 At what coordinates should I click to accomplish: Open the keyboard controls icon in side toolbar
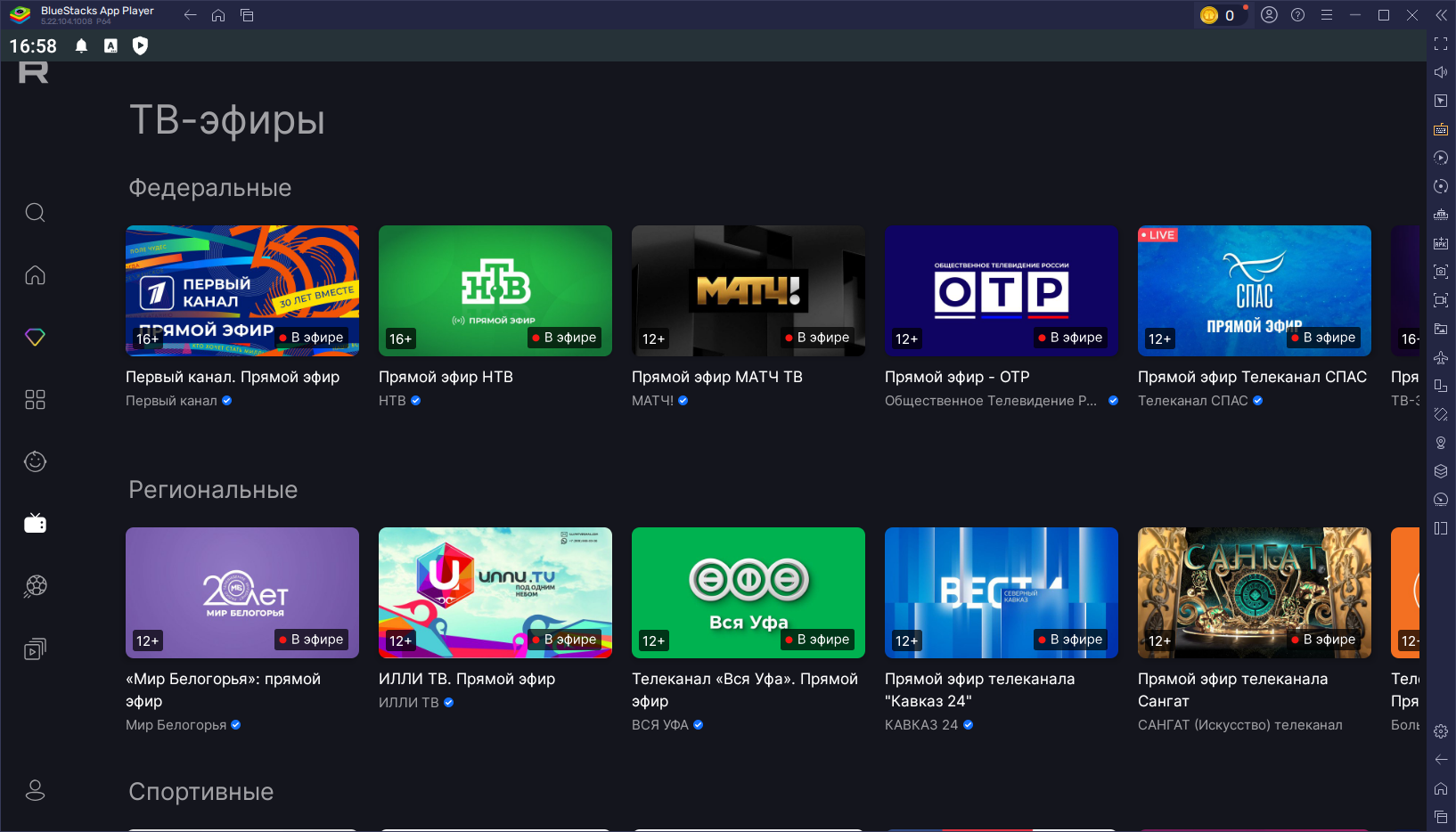tap(1441, 129)
